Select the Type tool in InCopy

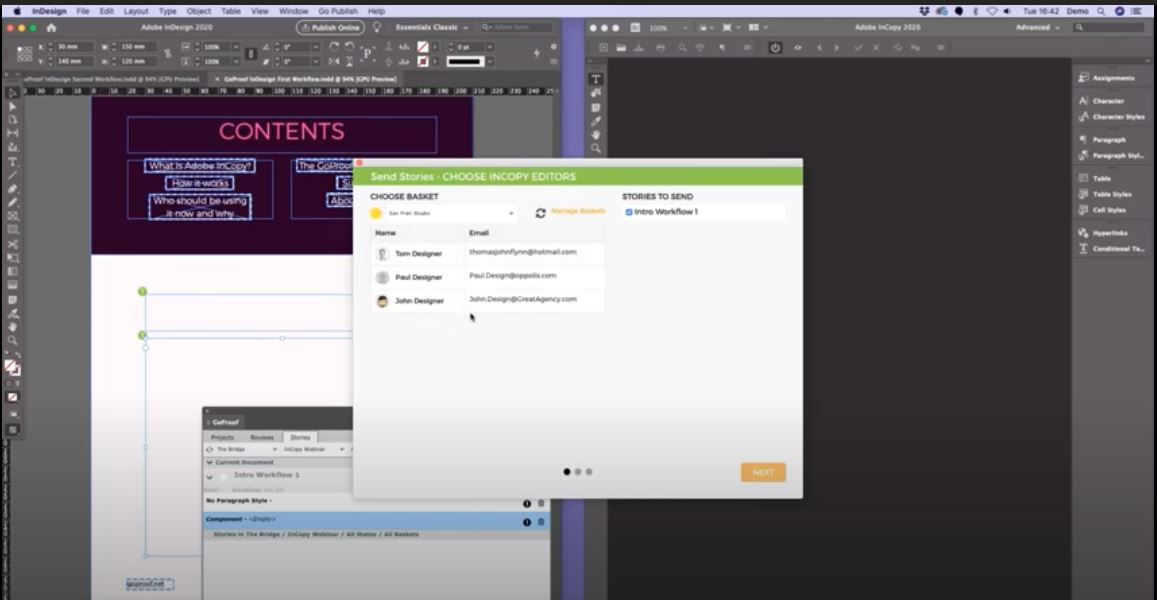595,79
